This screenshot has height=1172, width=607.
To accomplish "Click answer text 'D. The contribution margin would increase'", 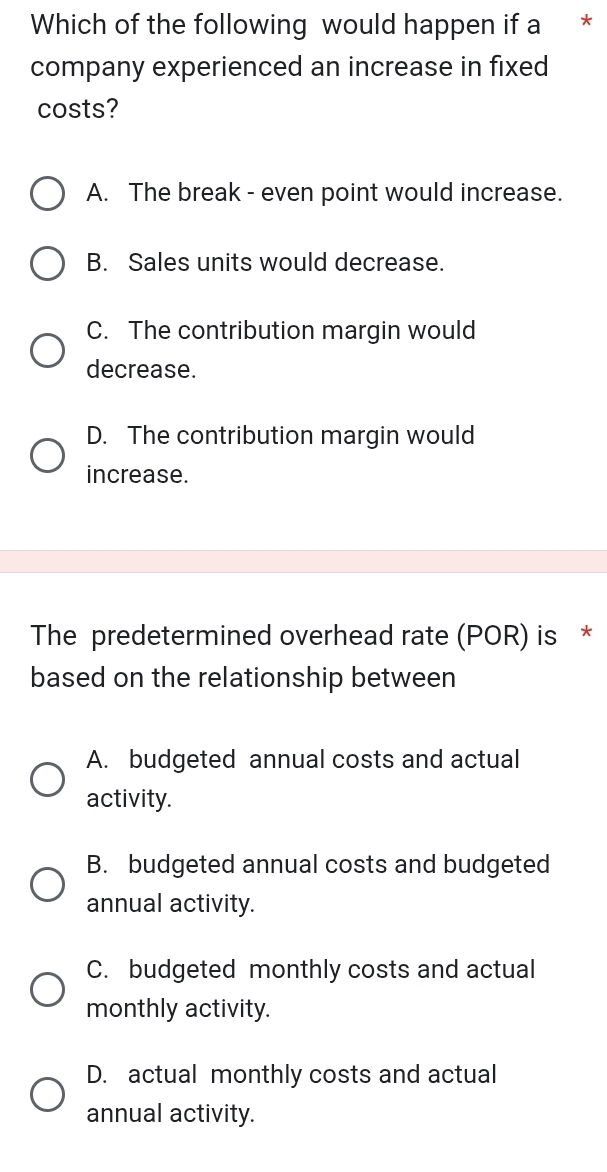I will click(x=280, y=454).
